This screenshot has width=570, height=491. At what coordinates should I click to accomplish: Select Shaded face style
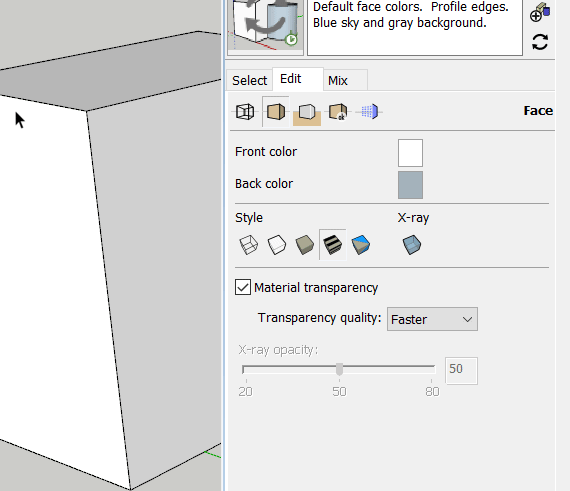point(305,245)
